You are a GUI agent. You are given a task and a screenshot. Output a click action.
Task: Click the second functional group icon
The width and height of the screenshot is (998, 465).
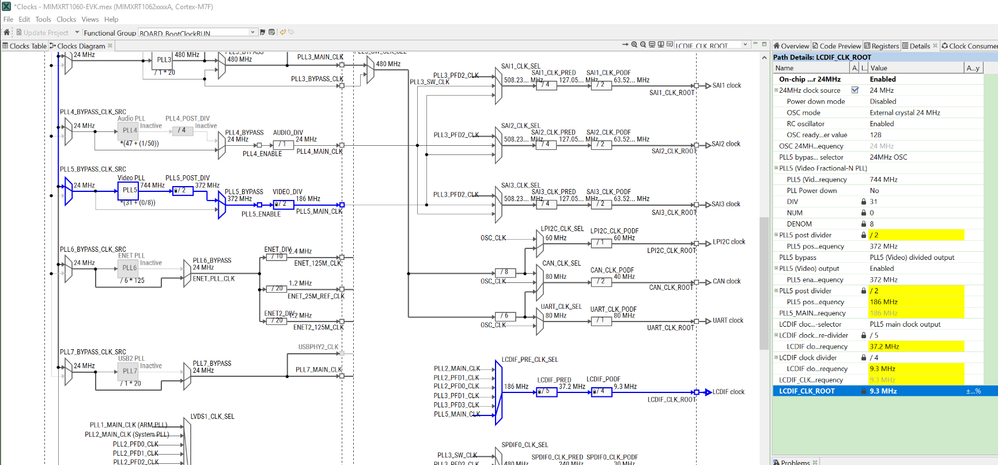point(272,32)
